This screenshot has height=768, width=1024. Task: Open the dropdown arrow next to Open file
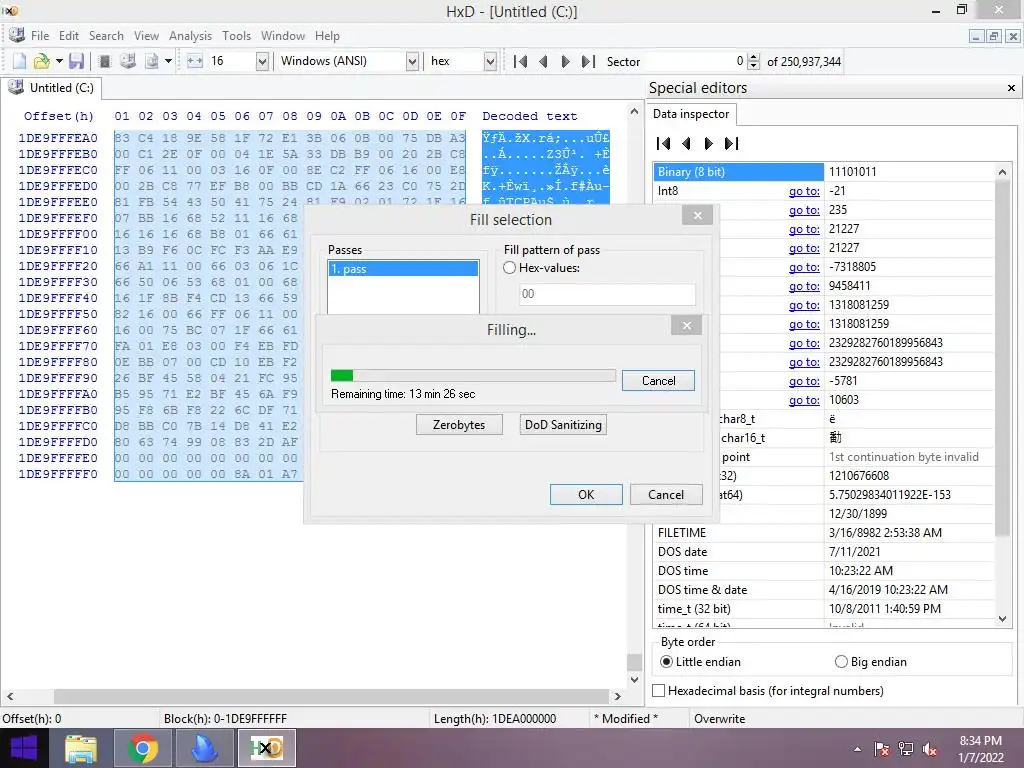59,61
